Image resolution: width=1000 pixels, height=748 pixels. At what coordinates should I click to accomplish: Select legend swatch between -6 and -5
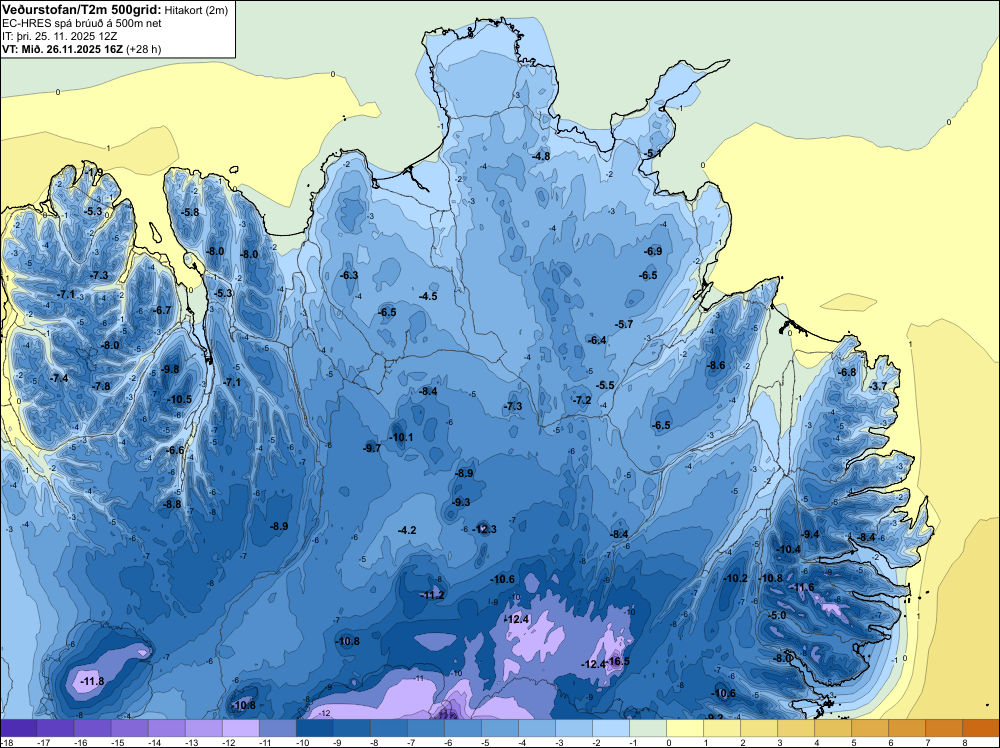462,728
